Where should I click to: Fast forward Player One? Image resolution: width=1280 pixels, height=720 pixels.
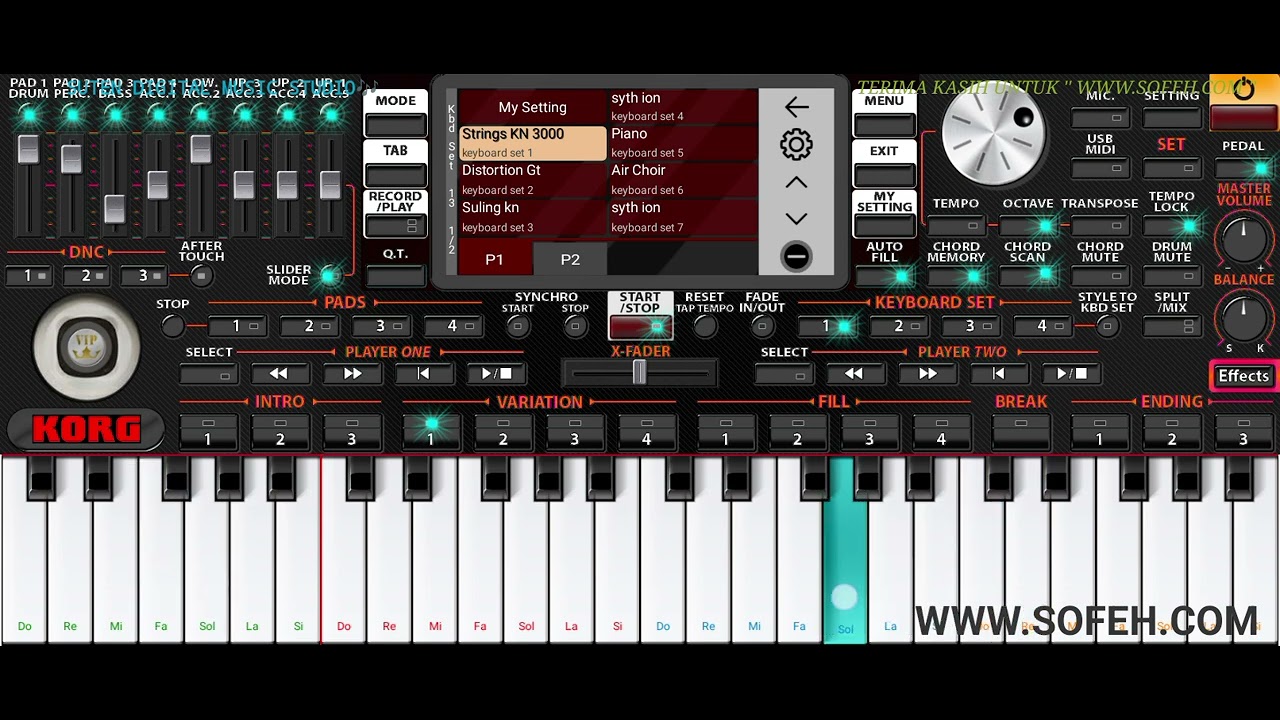point(352,374)
